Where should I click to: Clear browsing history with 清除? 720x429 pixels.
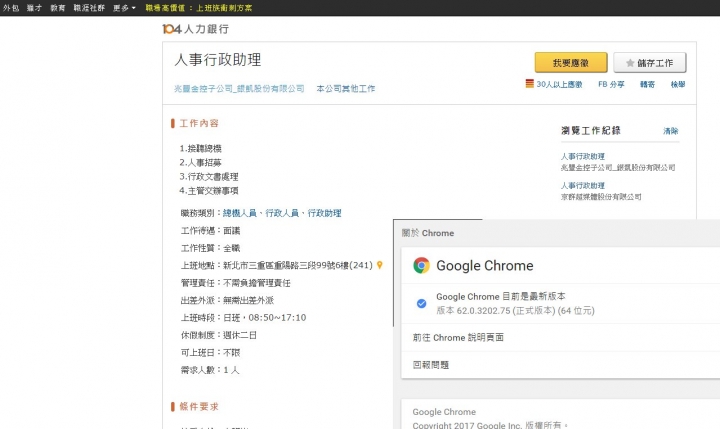click(670, 131)
